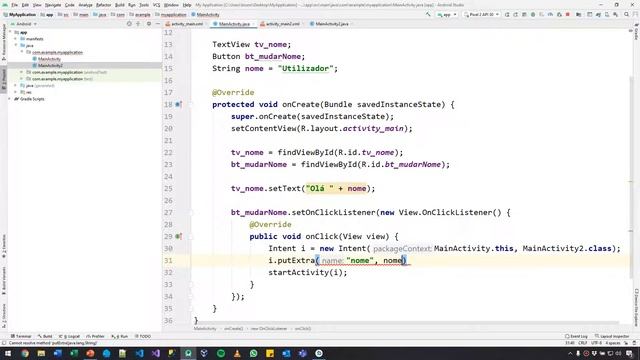This screenshot has width=640, height=360.
Task: Open the Build tool window tab
Action: click(45, 336)
